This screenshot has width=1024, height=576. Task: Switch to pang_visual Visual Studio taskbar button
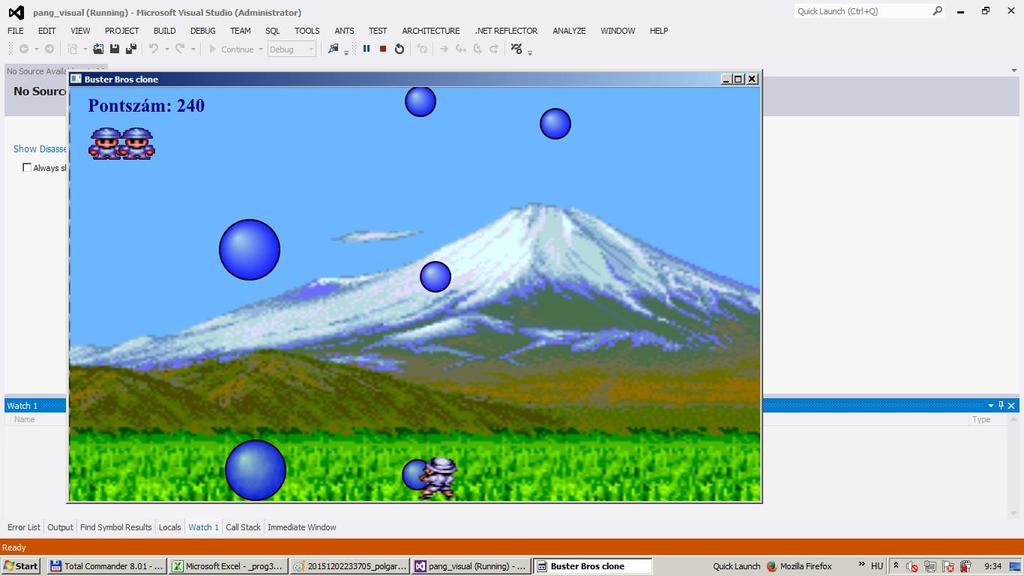(x=471, y=566)
